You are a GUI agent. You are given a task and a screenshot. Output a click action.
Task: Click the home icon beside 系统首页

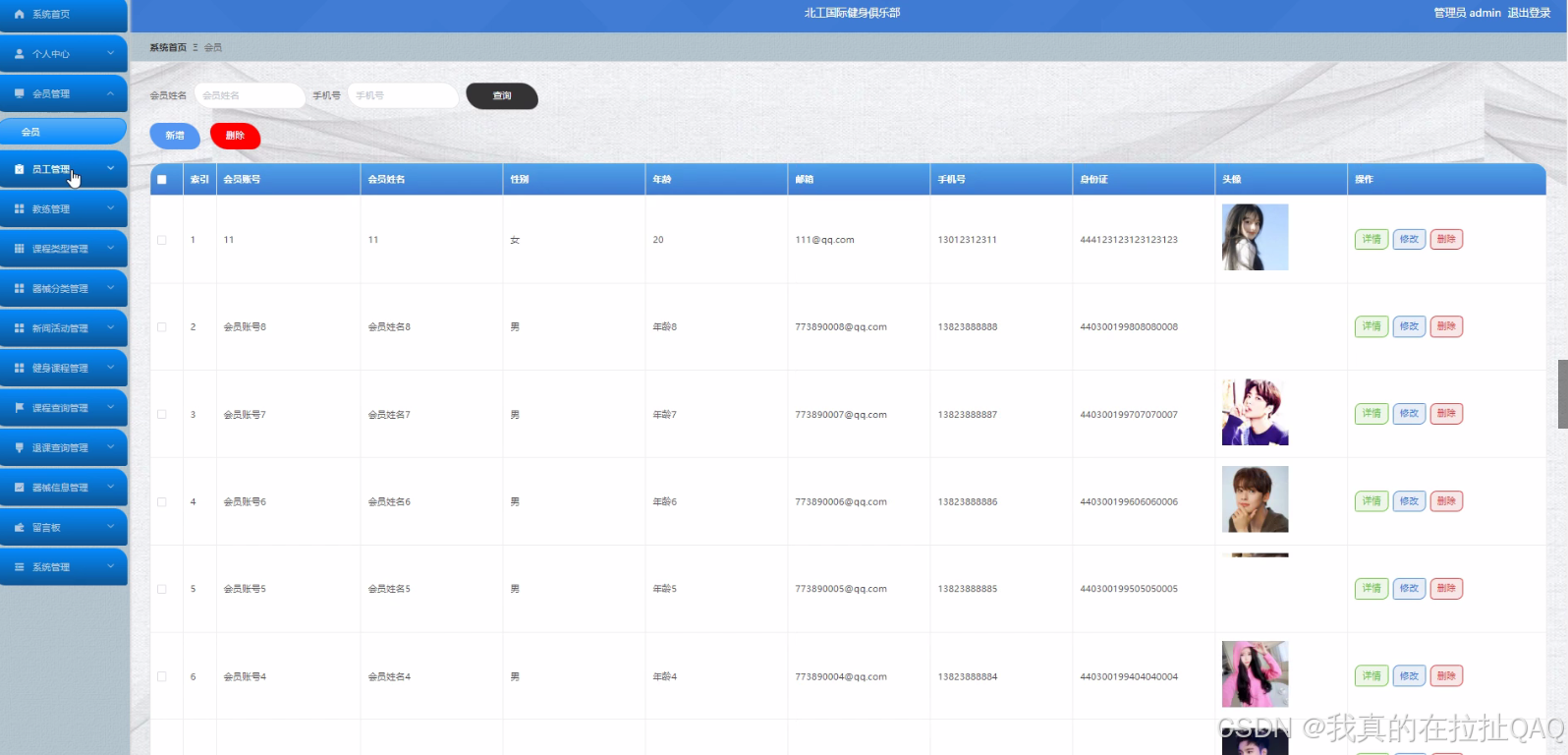(19, 14)
